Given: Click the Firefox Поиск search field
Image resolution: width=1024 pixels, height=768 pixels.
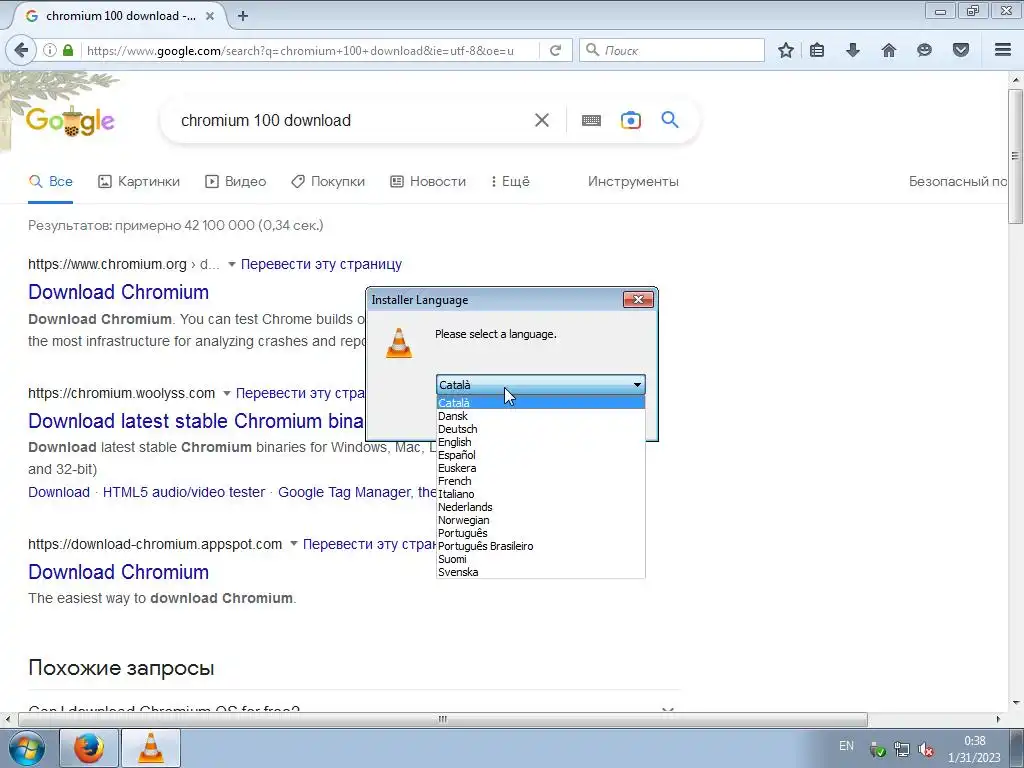Looking at the screenshot, I should tap(671, 50).
